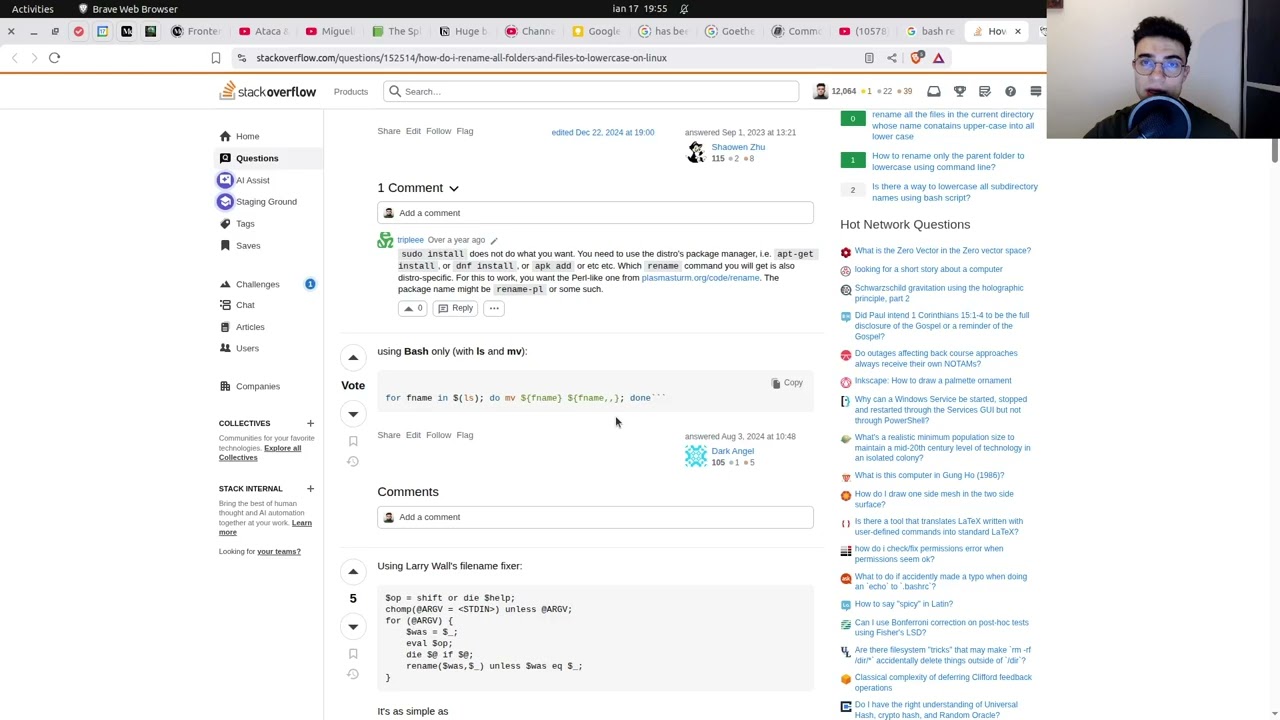Reload the page with the refresh icon
The image size is (1280, 720).
point(54,58)
